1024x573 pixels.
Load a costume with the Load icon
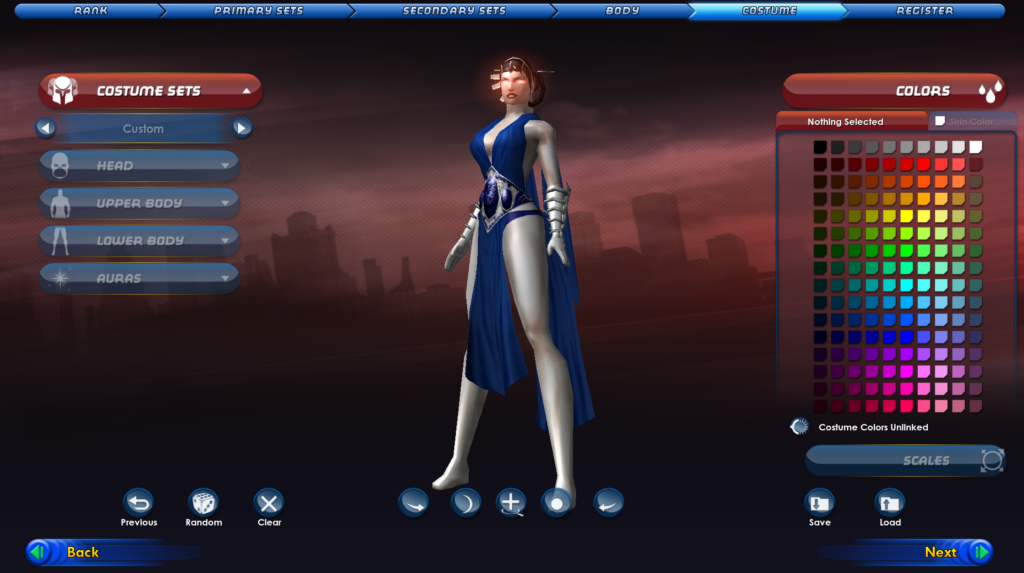889,502
